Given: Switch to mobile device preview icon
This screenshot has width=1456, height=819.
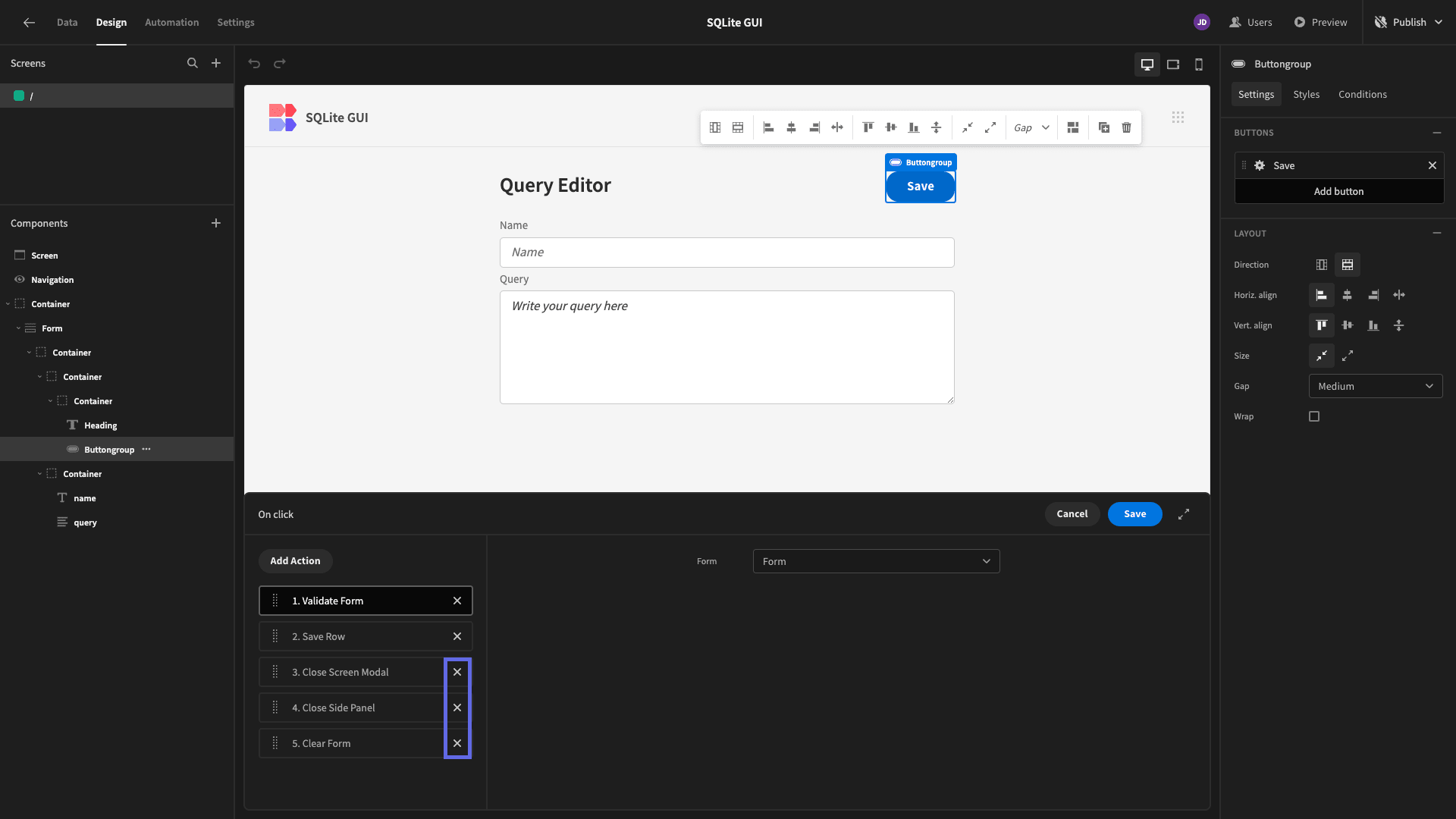Looking at the screenshot, I should coord(1199,64).
